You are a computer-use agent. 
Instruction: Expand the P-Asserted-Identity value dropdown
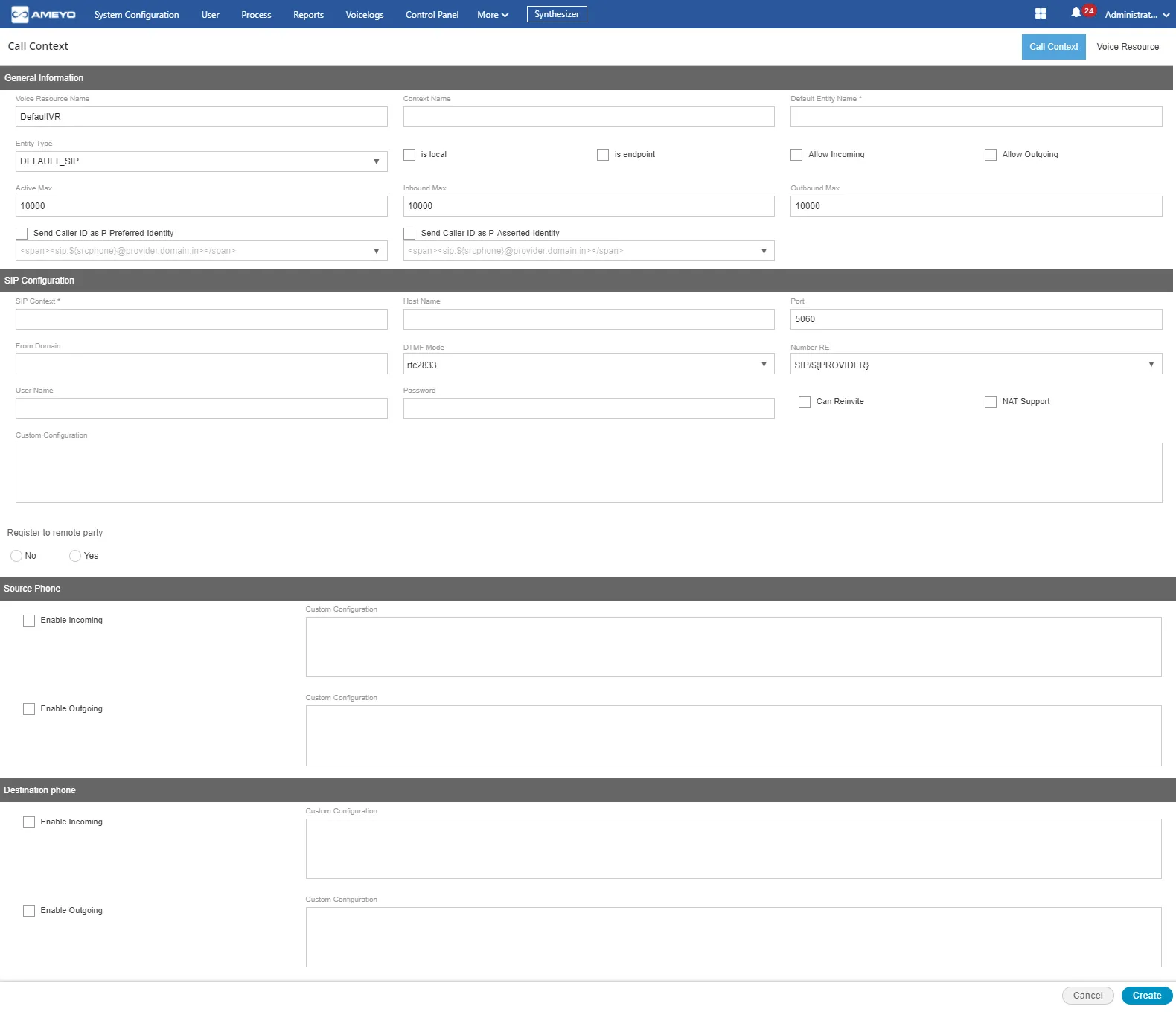(x=589, y=251)
